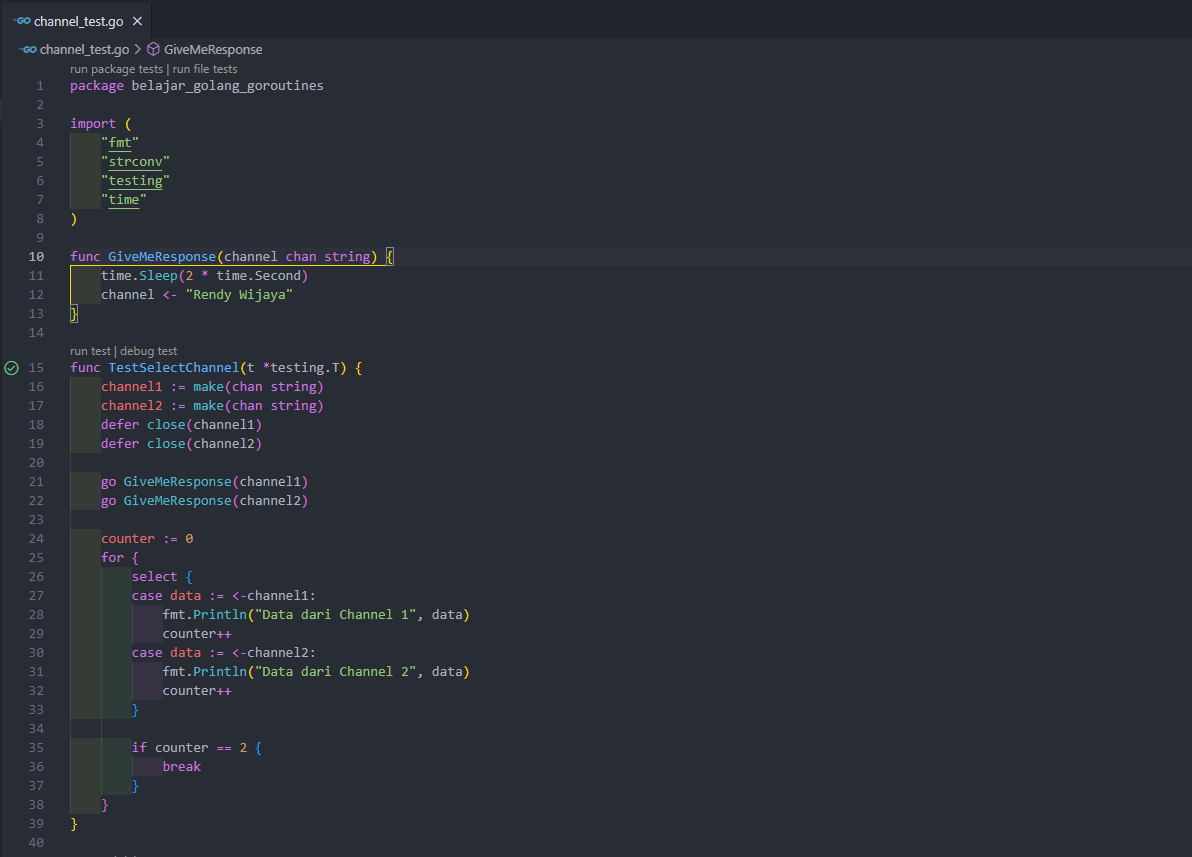Click the "fmt" import link
Viewport: 1192px width, 857px height.
point(120,143)
